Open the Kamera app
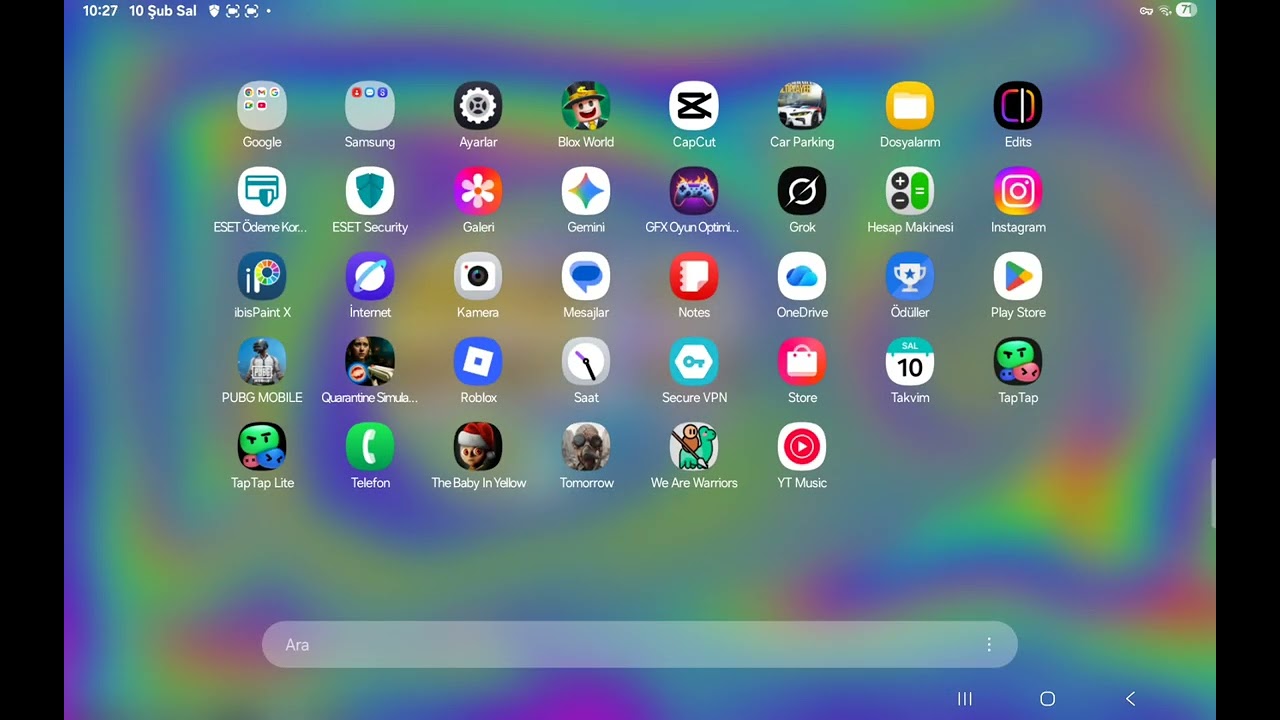Viewport: 1280px width, 720px height. [x=478, y=276]
